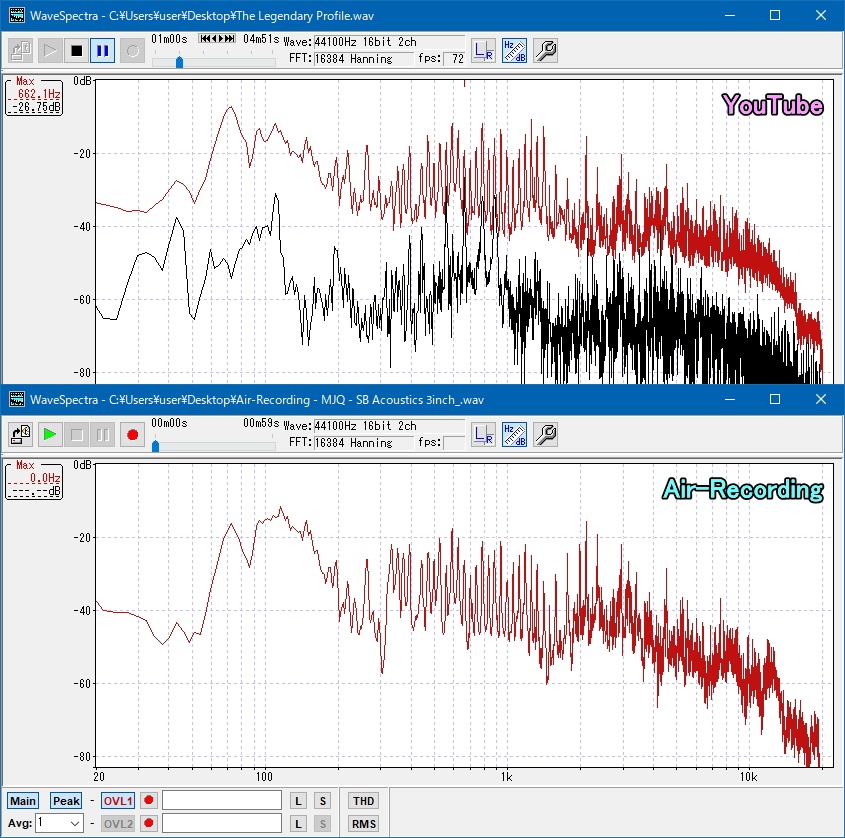This screenshot has width=845, height=838.
Task: Toggle Hz/dB measurement cursor in the Air-Recording window
Action: click(514, 434)
